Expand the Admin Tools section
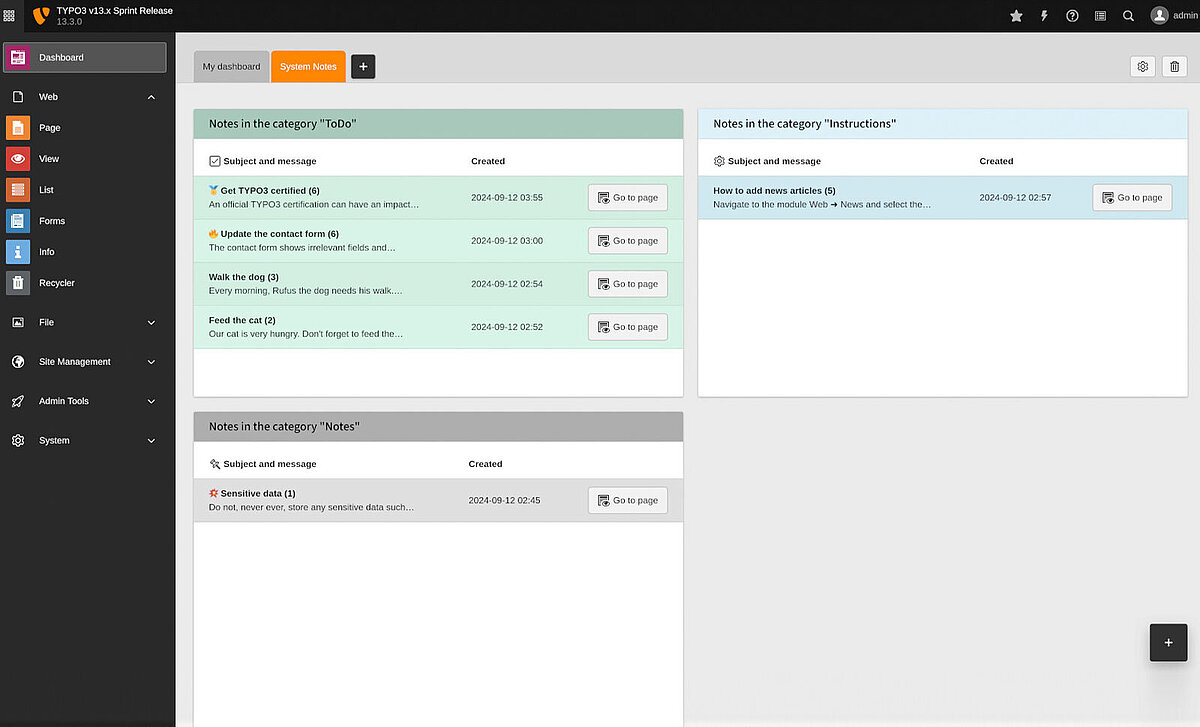 click(x=84, y=401)
